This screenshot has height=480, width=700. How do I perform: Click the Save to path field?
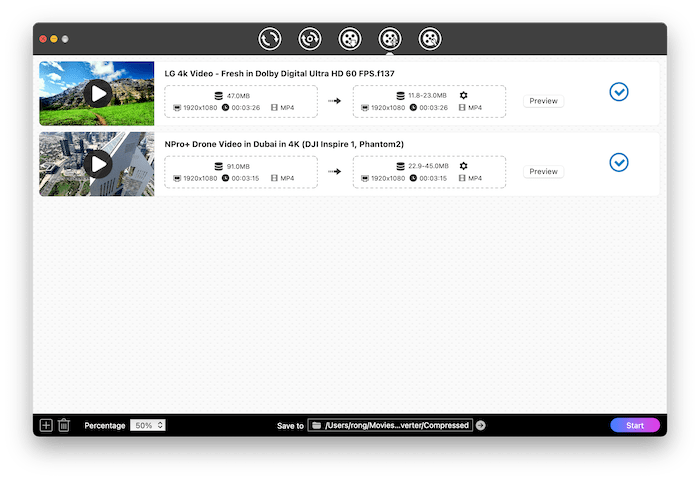pyautogui.click(x=390, y=425)
